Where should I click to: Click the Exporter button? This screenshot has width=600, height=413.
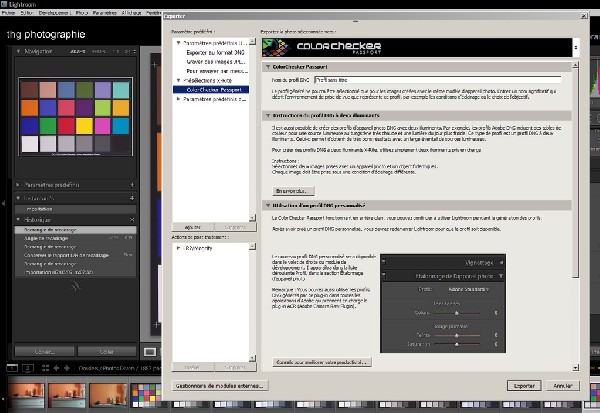524,385
